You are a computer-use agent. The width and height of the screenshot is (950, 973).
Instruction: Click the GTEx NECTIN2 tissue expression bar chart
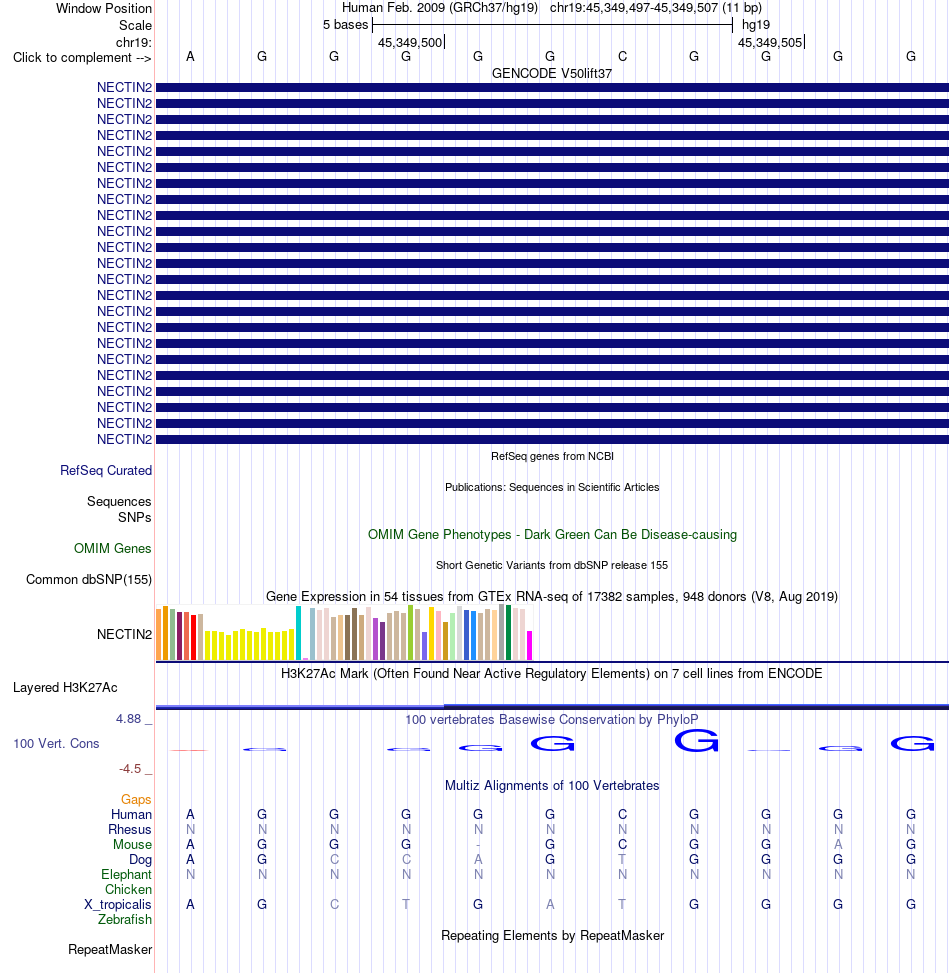pyautogui.click(x=344, y=632)
